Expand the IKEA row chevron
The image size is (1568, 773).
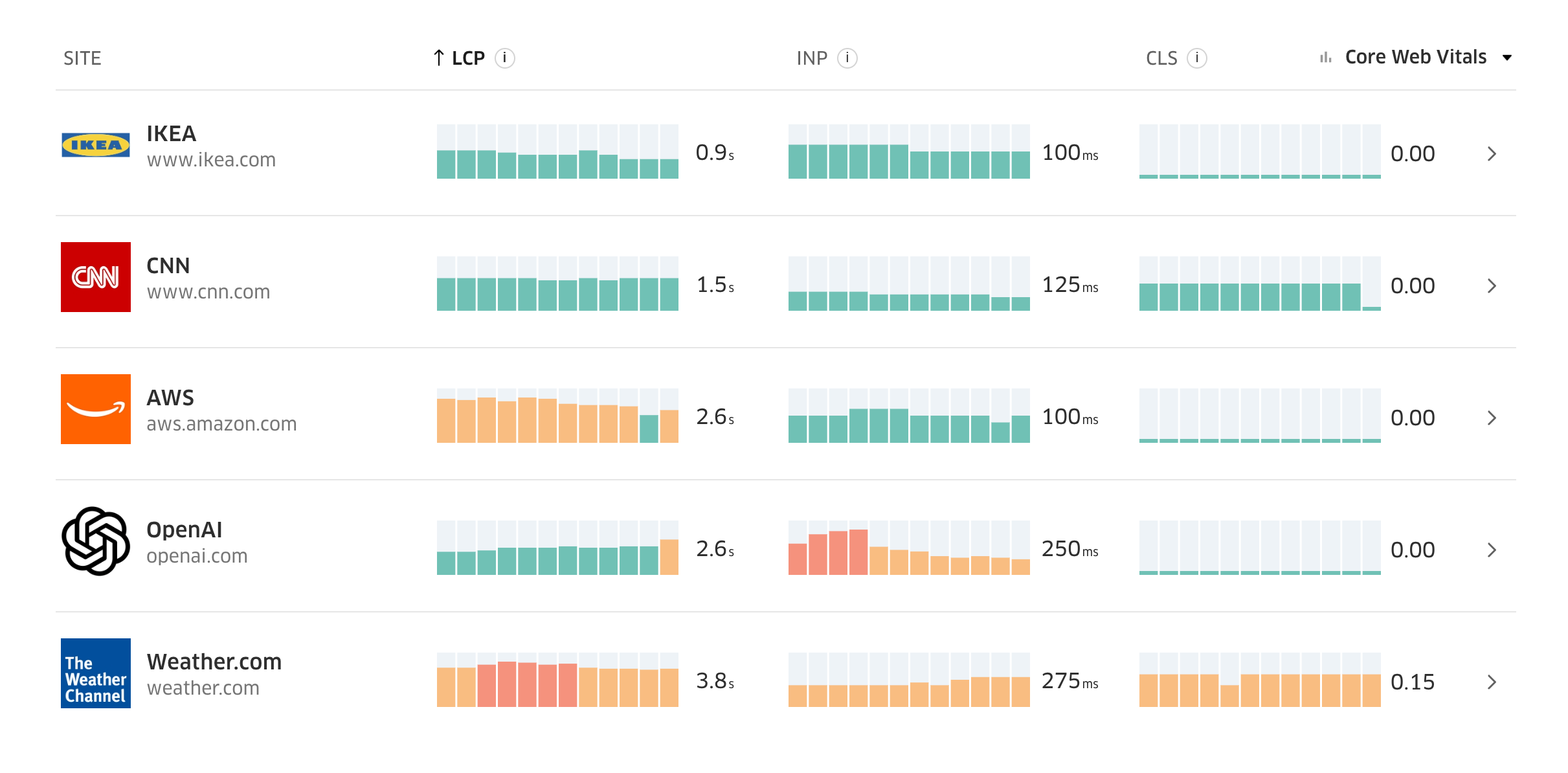click(x=1492, y=154)
